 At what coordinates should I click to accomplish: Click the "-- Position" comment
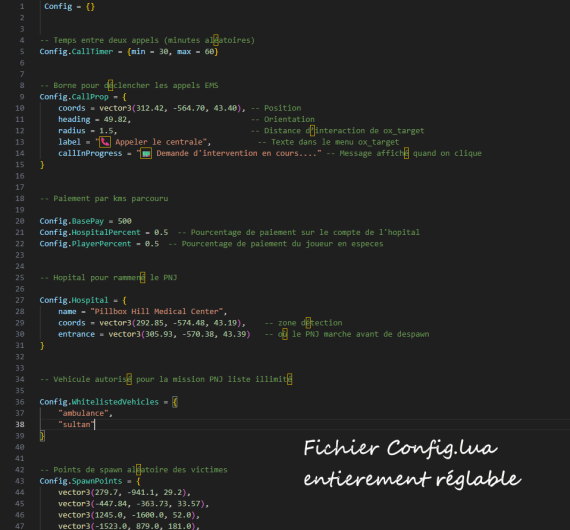point(276,108)
